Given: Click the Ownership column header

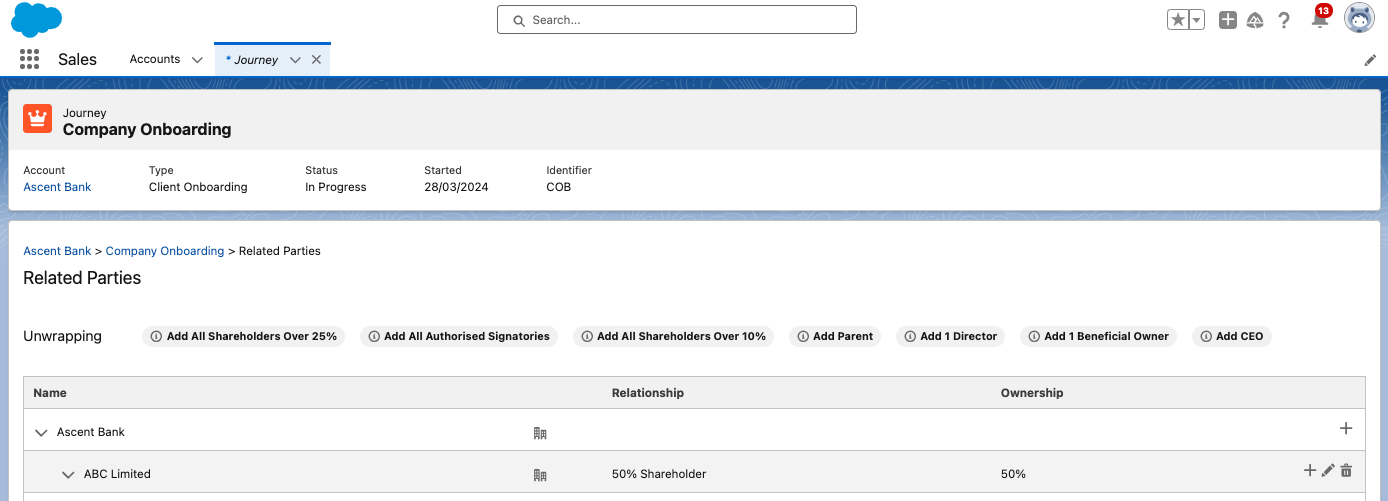Looking at the screenshot, I should (x=1032, y=393).
